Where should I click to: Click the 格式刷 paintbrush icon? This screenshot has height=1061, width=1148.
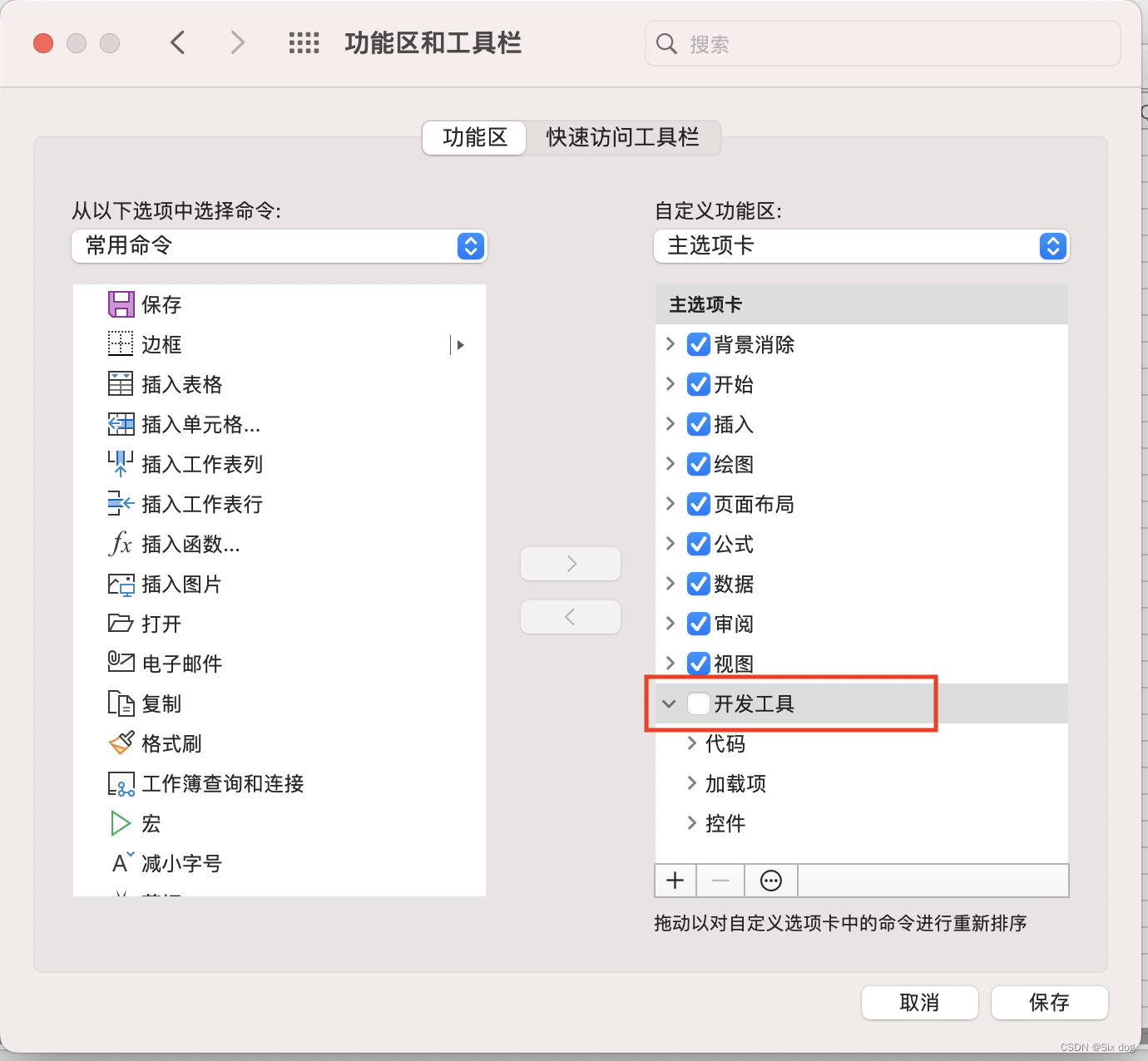pyautogui.click(x=121, y=743)
